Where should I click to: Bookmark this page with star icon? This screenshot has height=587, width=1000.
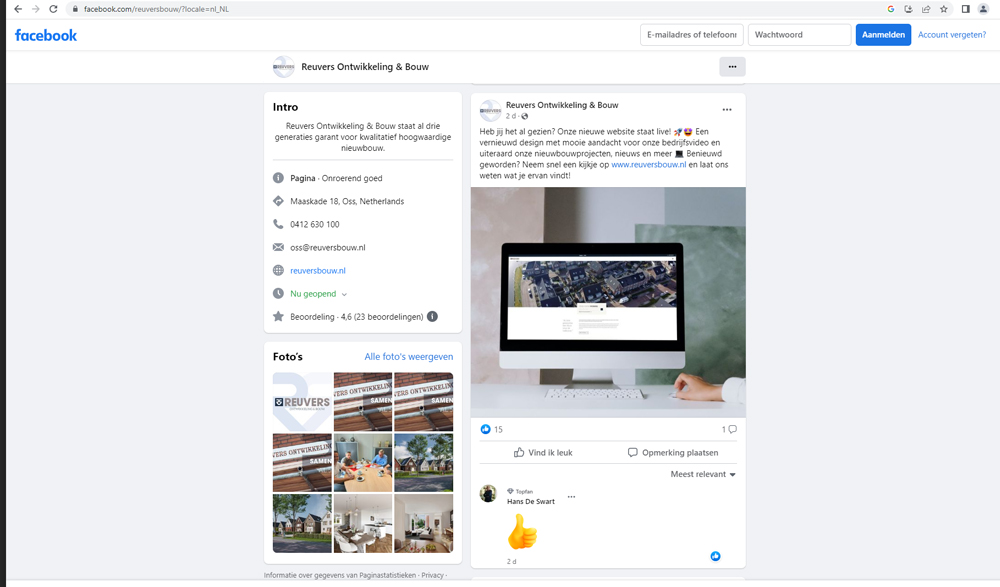coord(943,9)
